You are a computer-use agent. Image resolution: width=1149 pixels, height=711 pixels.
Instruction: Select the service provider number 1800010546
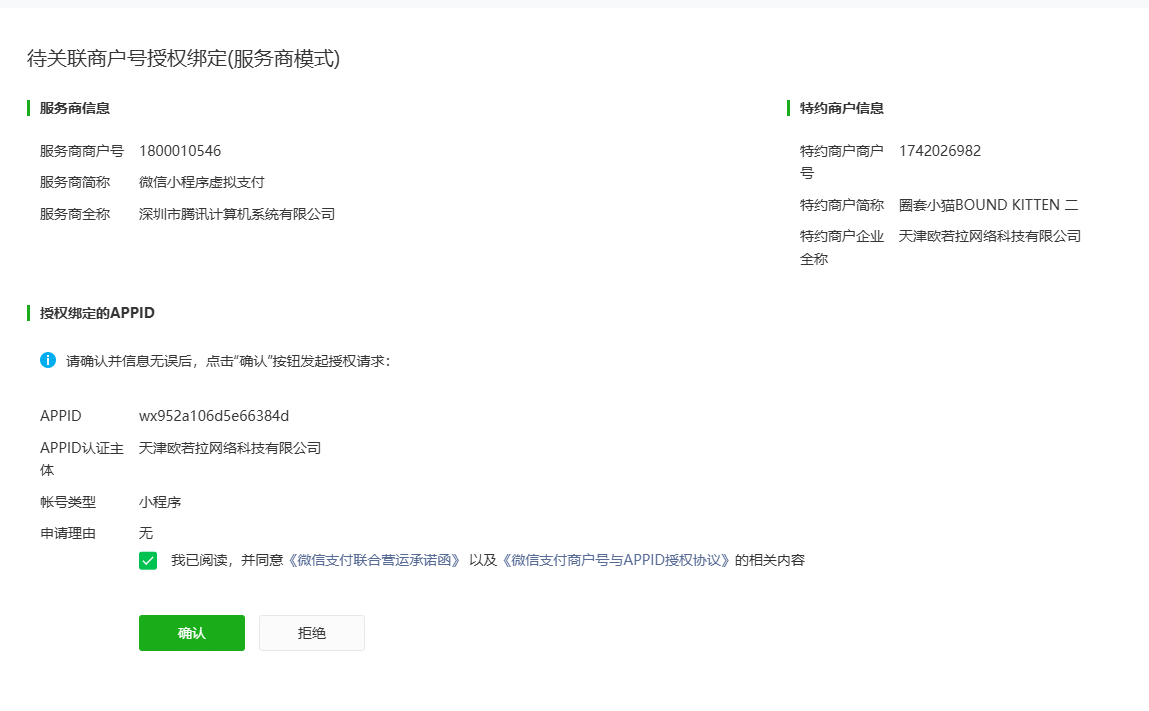pos(180,151)
